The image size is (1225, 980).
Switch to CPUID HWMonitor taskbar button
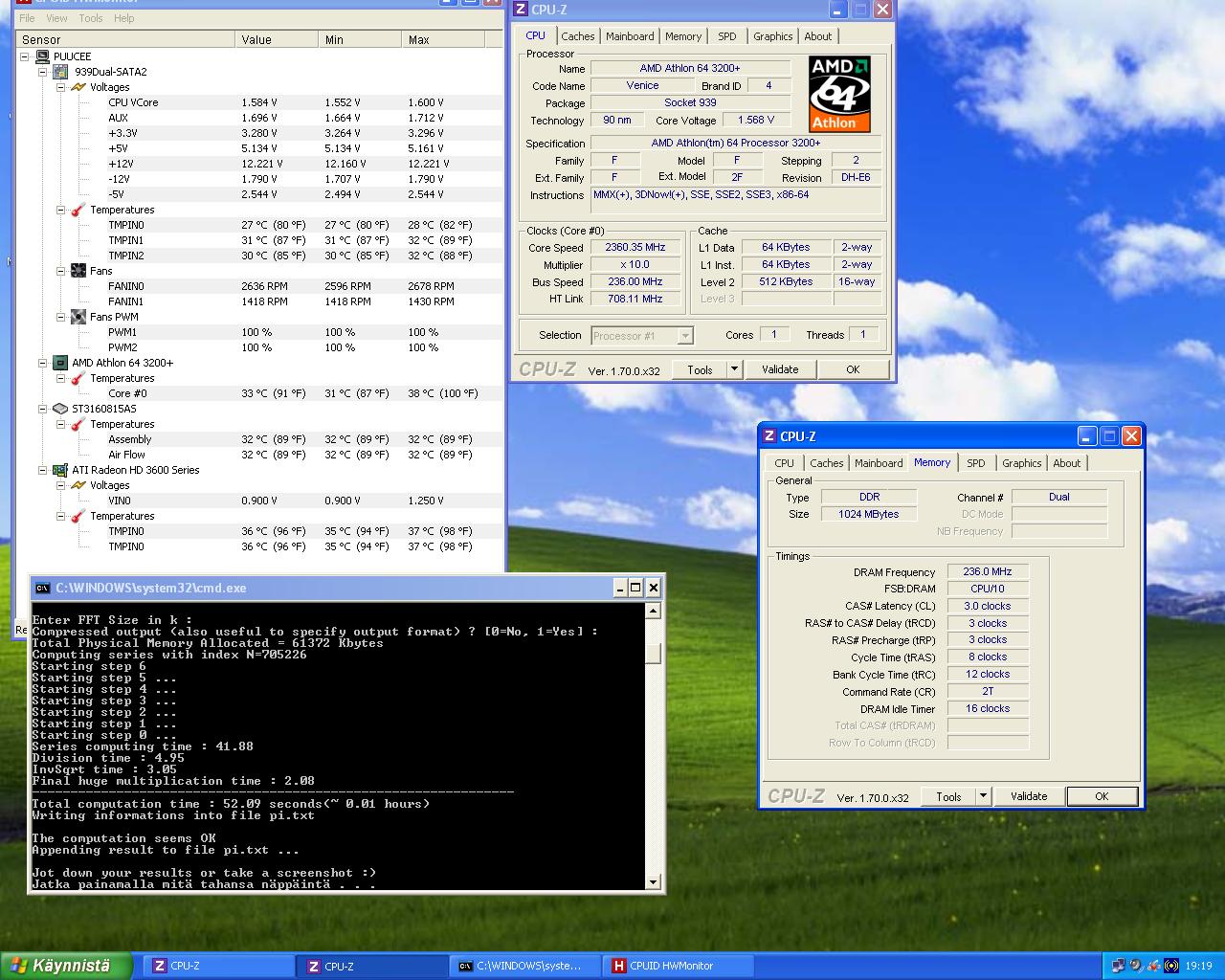coord(679,966)
